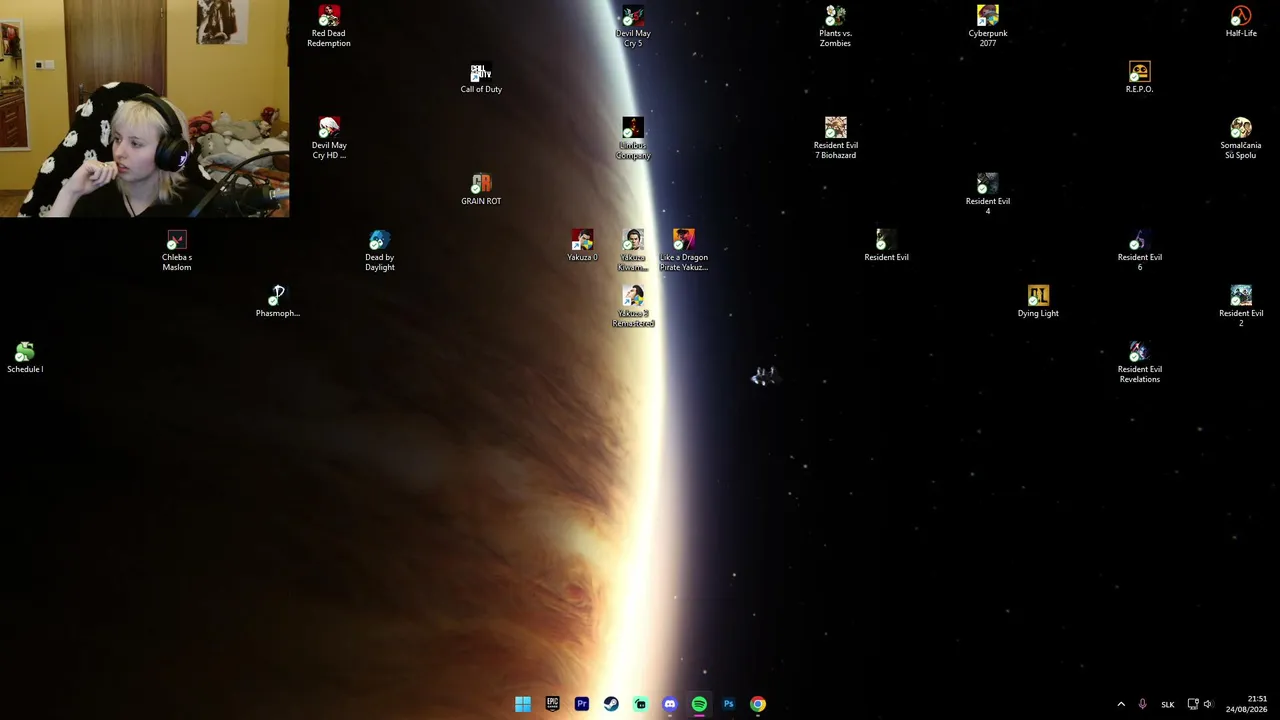Select the Yakuza 0 desktop shortcut
This screenshot has height=720, width=1280.
[582, 246]
